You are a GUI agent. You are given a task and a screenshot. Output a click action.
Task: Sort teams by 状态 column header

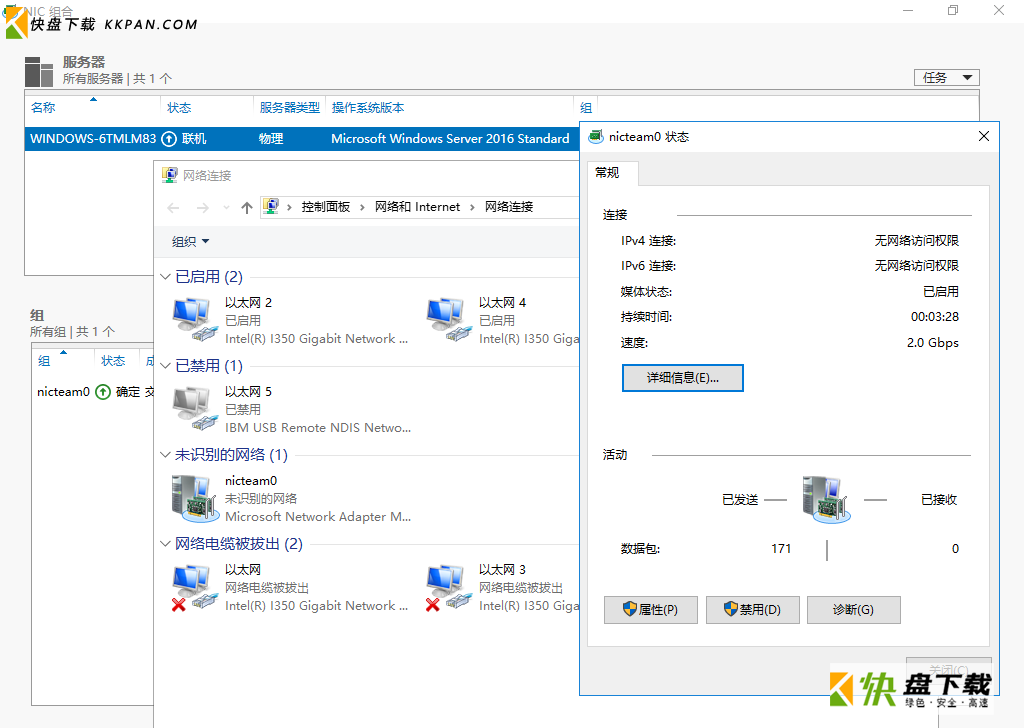[x=113, y=360]
